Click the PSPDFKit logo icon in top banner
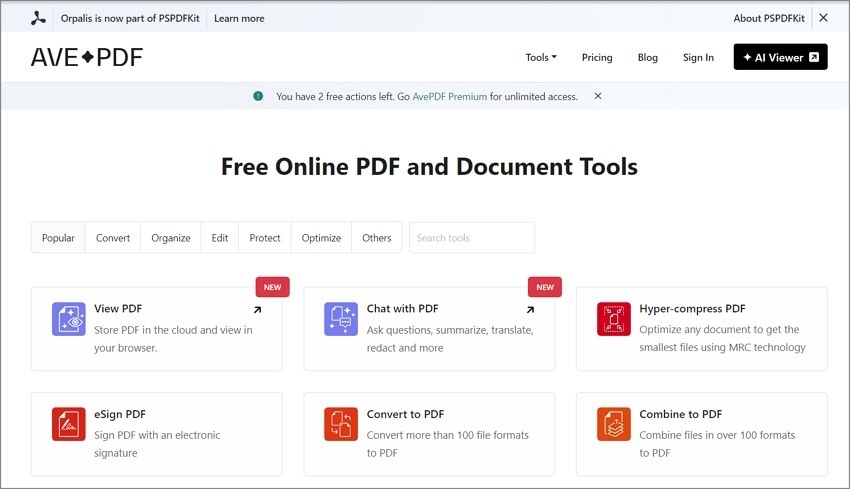This screenshot has height=489, width=850. (x=38, y=18)
